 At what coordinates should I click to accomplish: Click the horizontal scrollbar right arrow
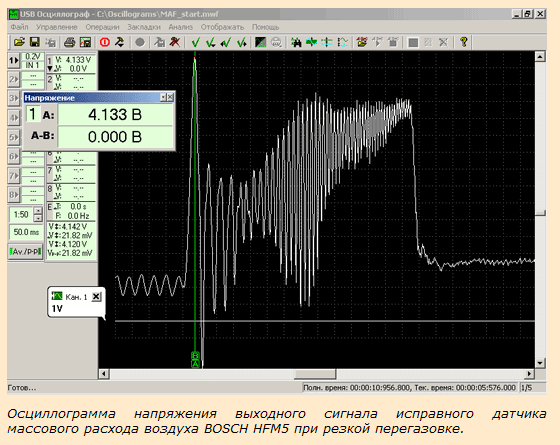[529, 374]
